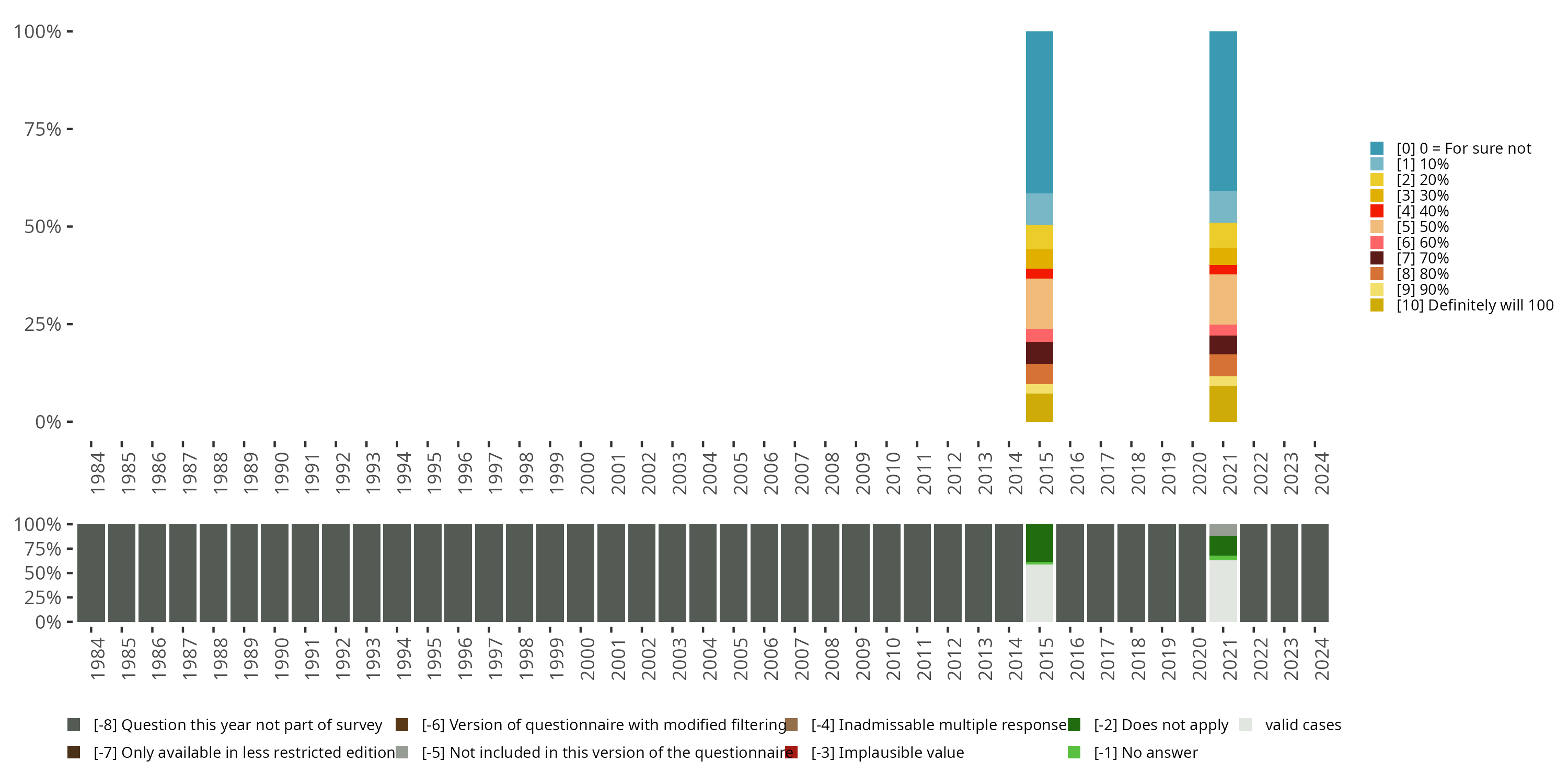Click the 2021 valid cases segment in lower chart

click(x=1223, y=591)
